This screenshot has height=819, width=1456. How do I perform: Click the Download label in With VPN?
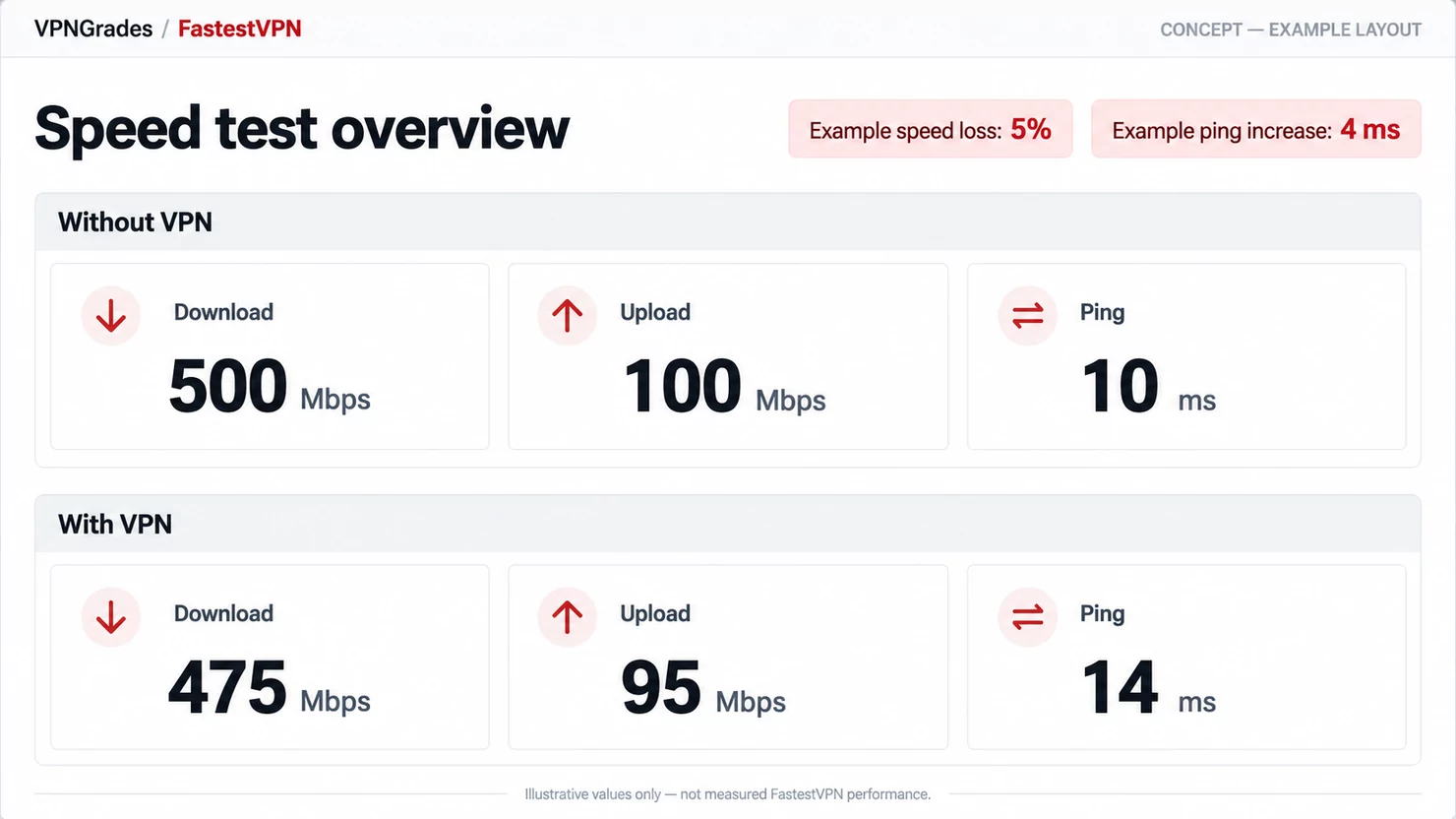click(223, 613)
